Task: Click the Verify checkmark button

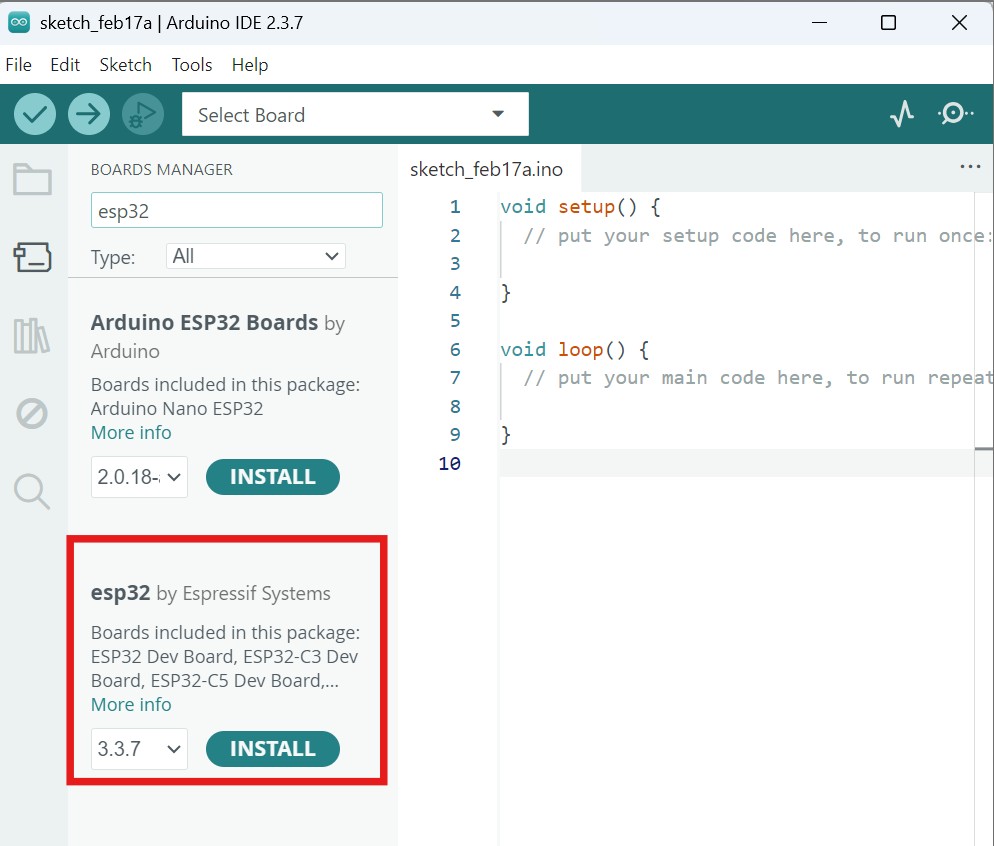Action: 35,114
